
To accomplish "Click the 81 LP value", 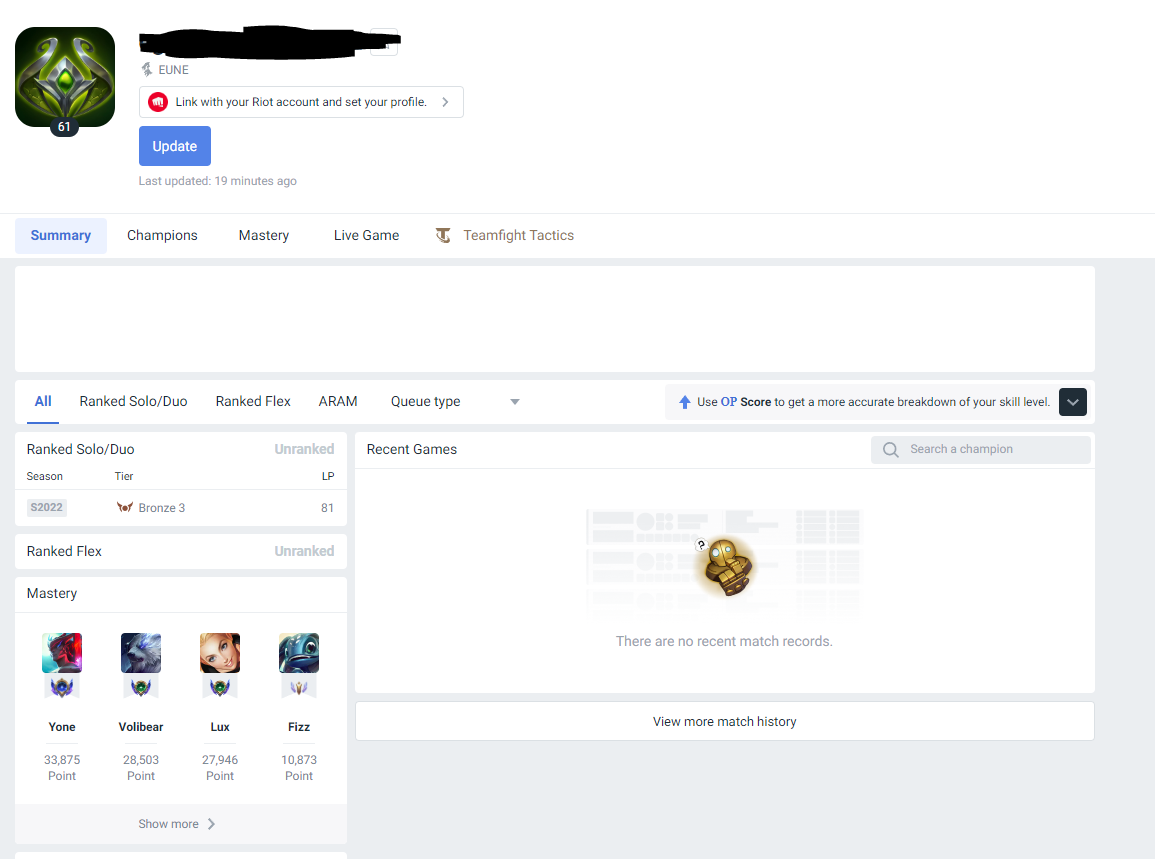I will point(327,508).
